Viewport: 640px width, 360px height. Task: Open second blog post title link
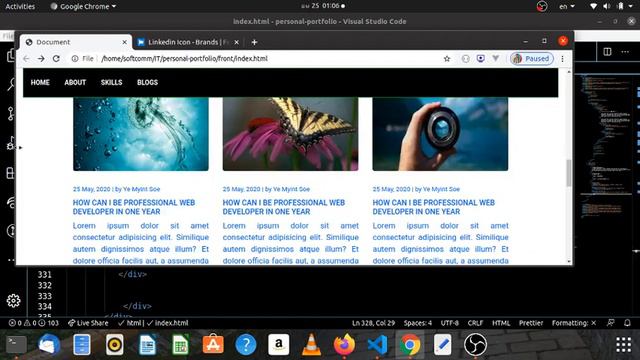tap(284, 207)
